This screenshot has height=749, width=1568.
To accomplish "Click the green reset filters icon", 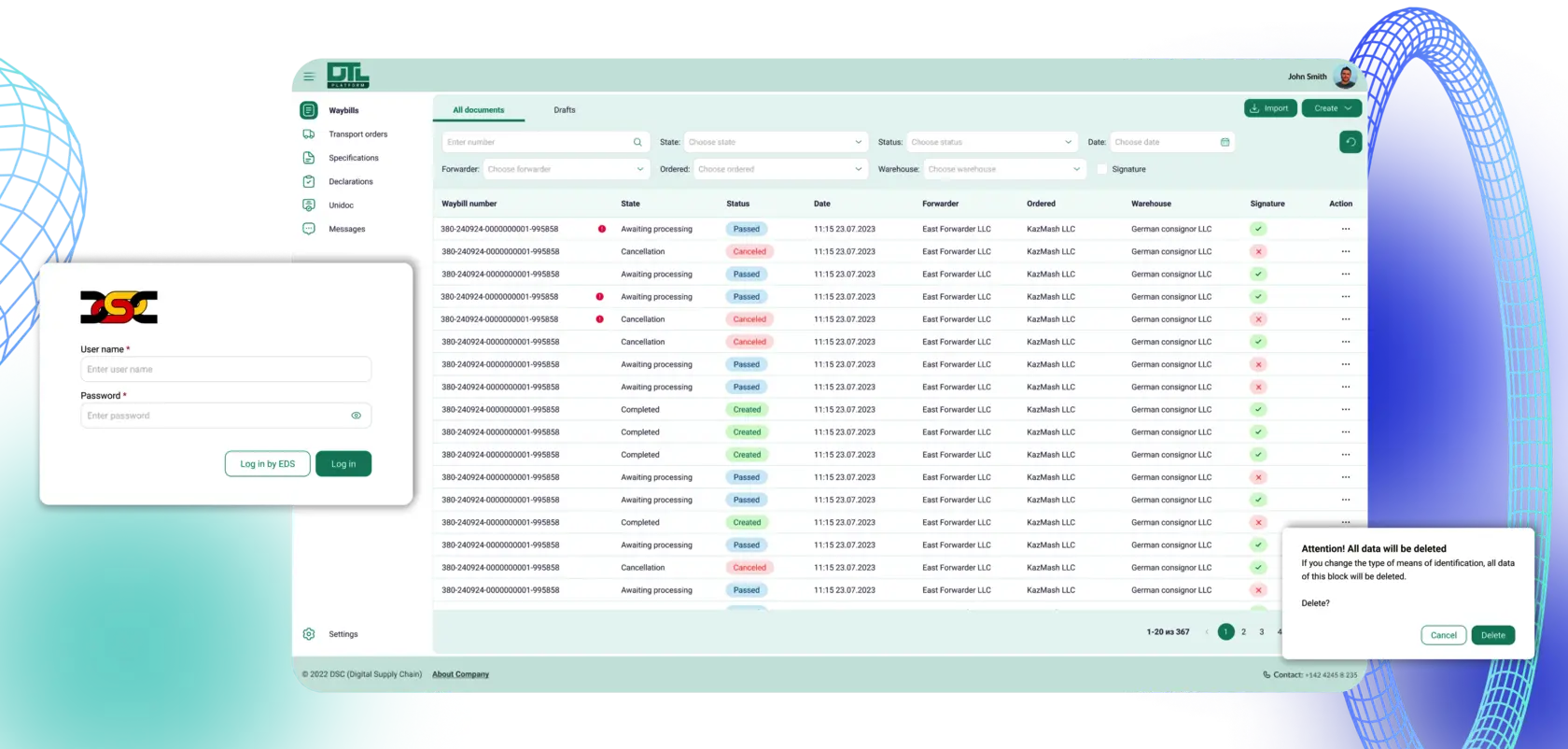I will click(x=1351, y=142).
